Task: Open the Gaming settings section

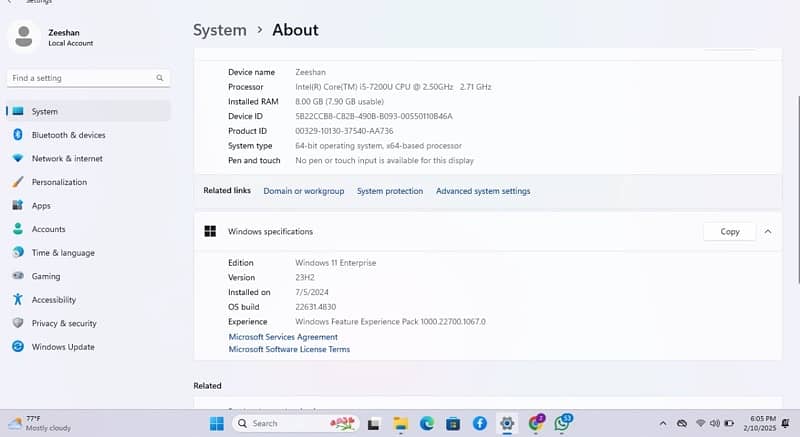Action: [x=46, y=276]
